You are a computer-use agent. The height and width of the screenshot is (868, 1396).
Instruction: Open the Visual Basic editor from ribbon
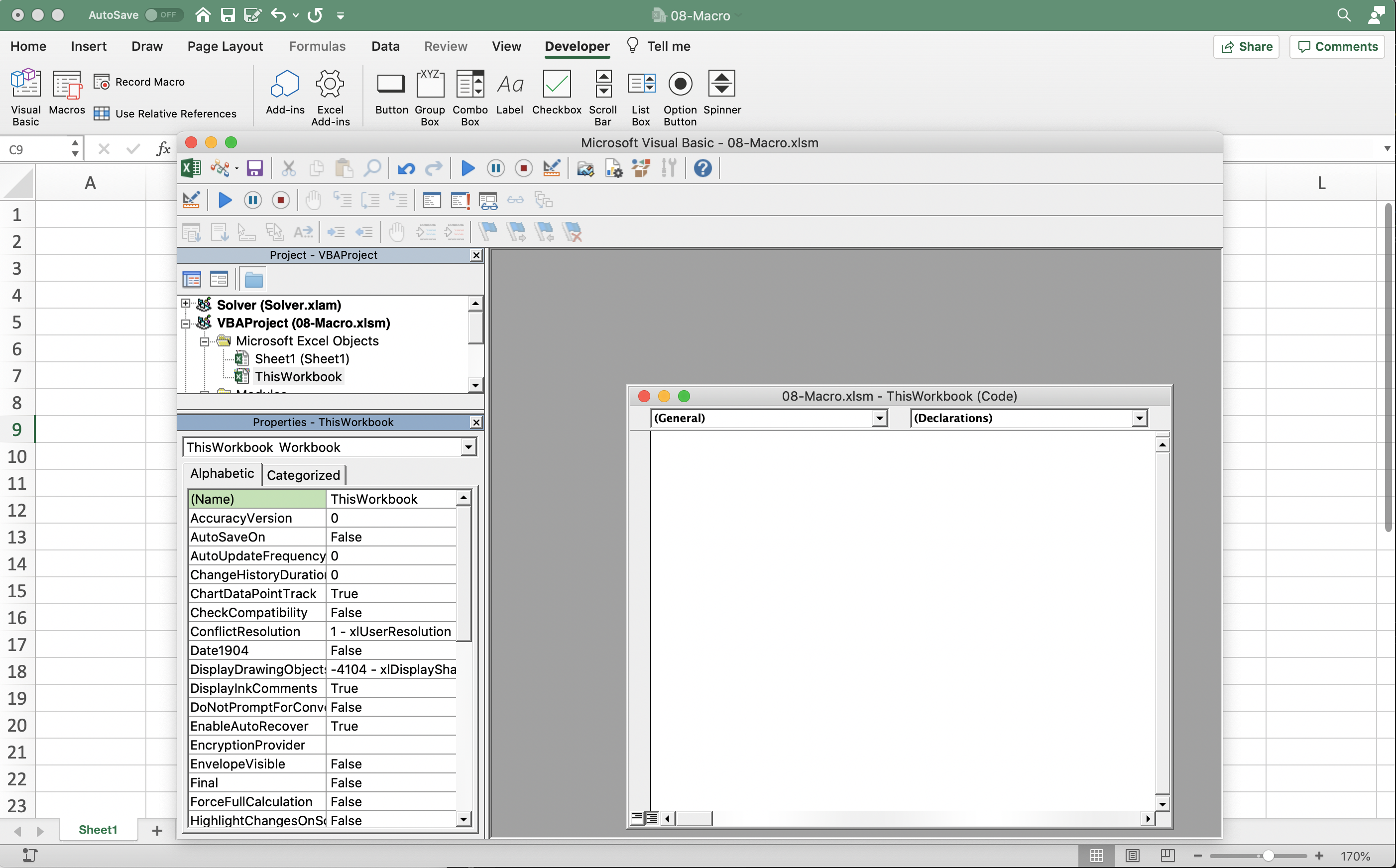26,97
